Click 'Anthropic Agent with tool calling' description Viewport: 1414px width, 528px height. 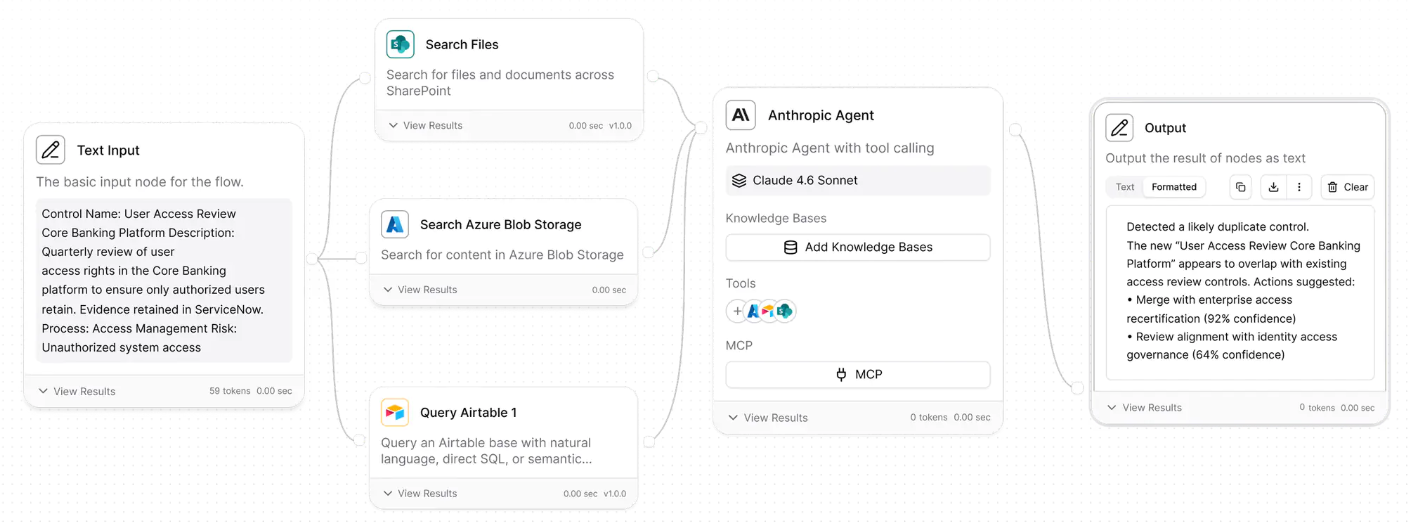point(830,148)
